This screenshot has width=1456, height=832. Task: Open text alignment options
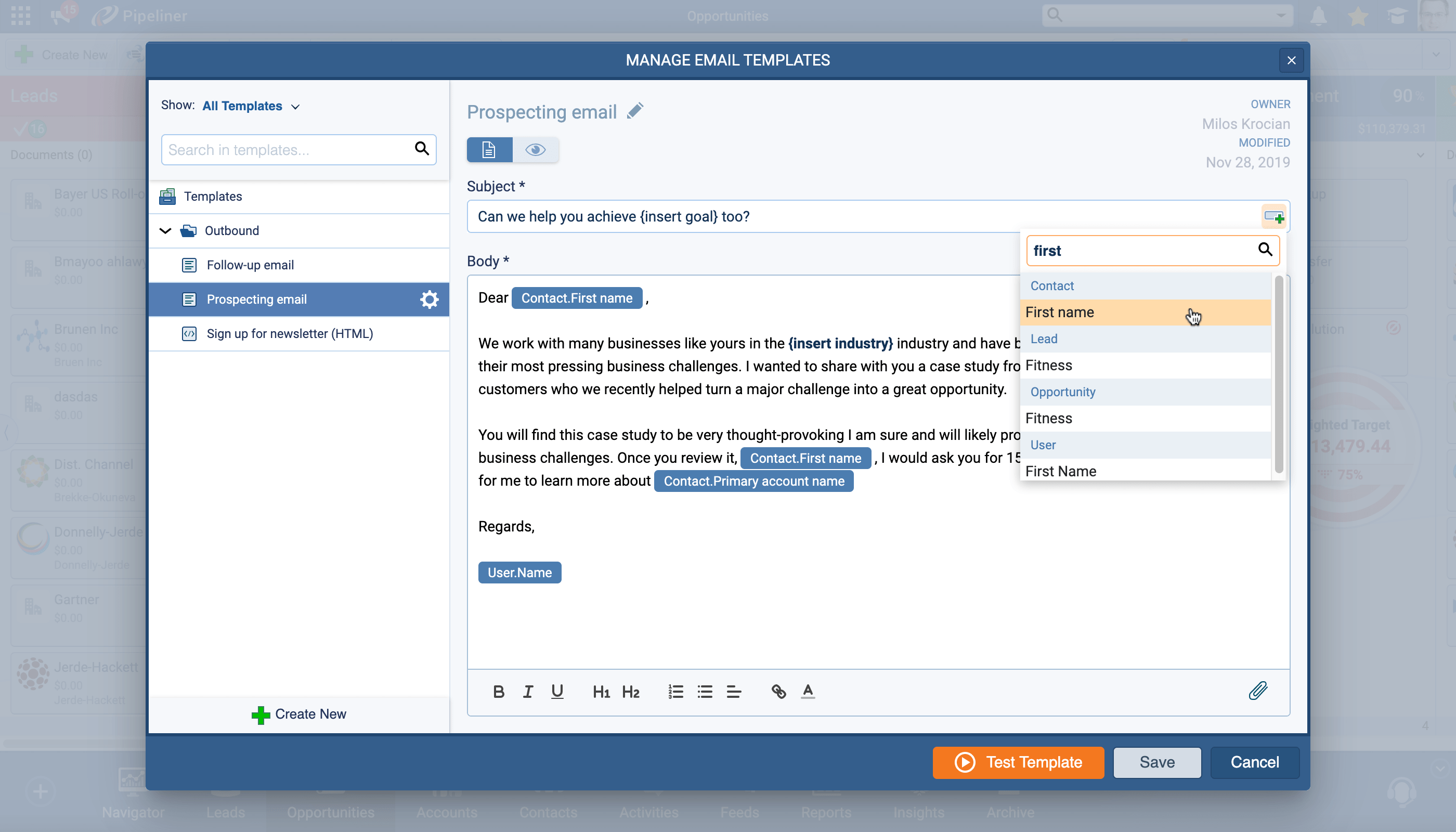point(734,692)
